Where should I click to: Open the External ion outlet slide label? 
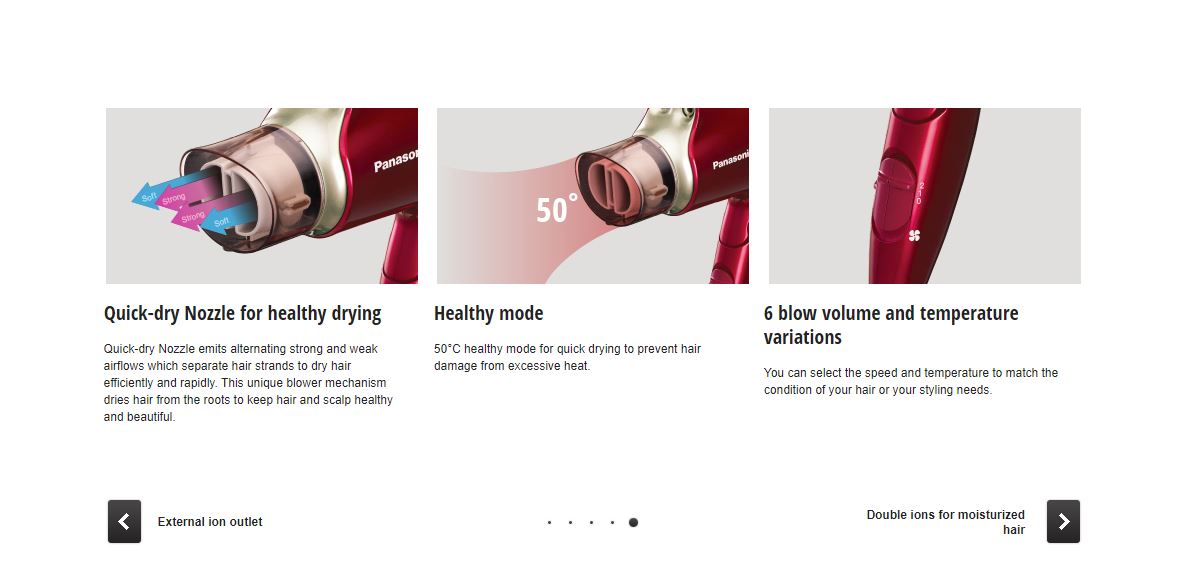pyautogui.click(x=210, y=522)
